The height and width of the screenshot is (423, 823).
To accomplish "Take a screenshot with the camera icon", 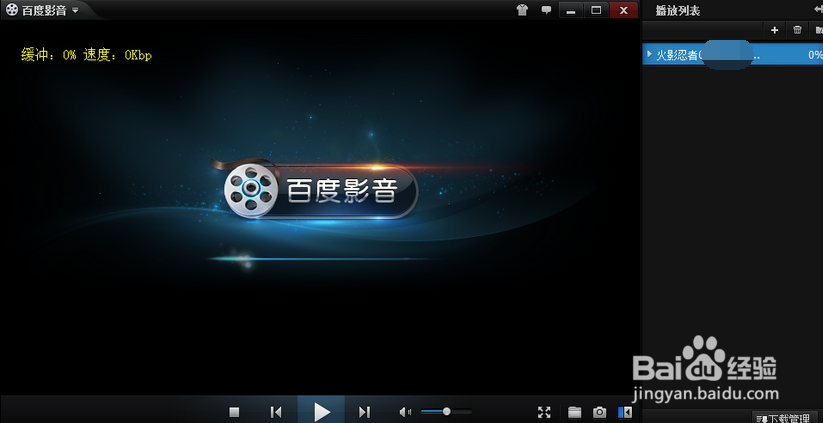I will [599, 412].
